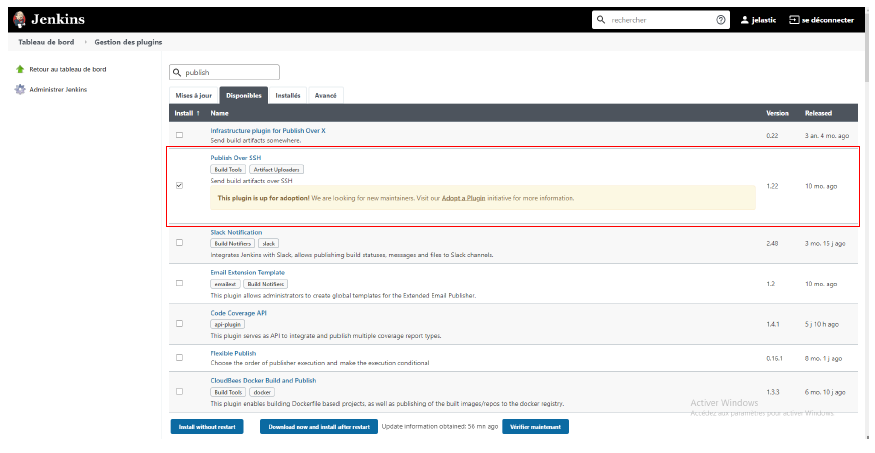Click the api-plugin tag
Image resolution: width=875 pixels, height=453 pixels.
tap(228, 324)
